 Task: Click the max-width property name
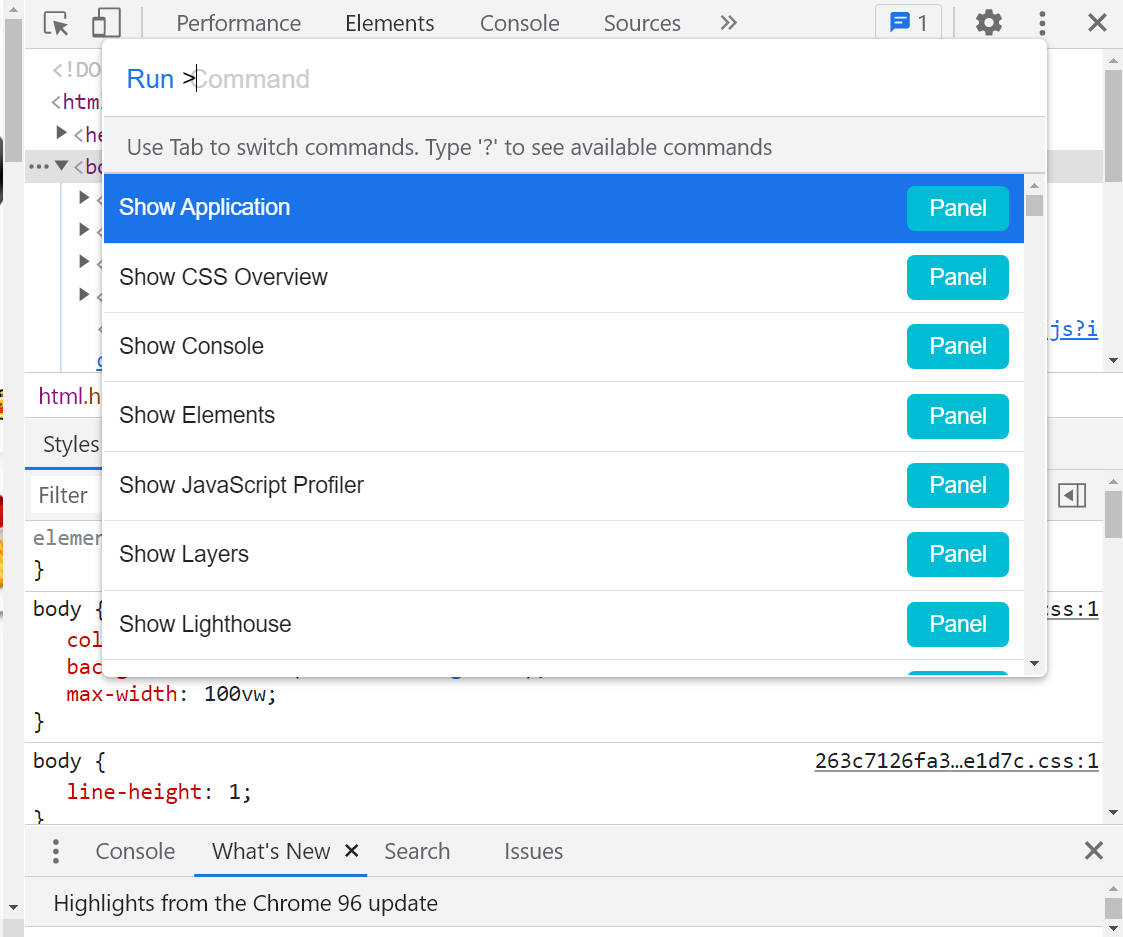click(122, 694)
